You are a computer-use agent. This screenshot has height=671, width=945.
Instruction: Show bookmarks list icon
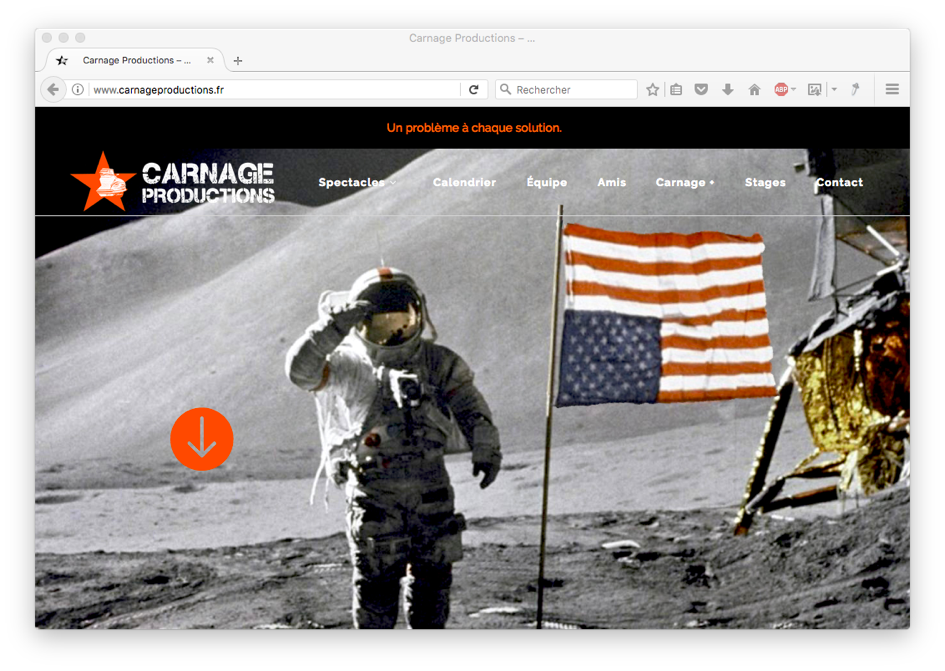point(676,90)
